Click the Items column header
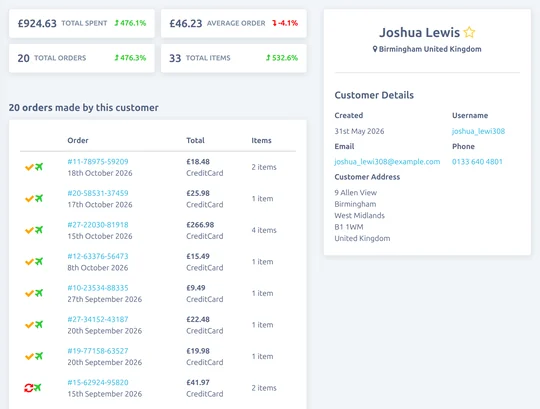This screenshot has height=409, width=540. tap(261, 140)
